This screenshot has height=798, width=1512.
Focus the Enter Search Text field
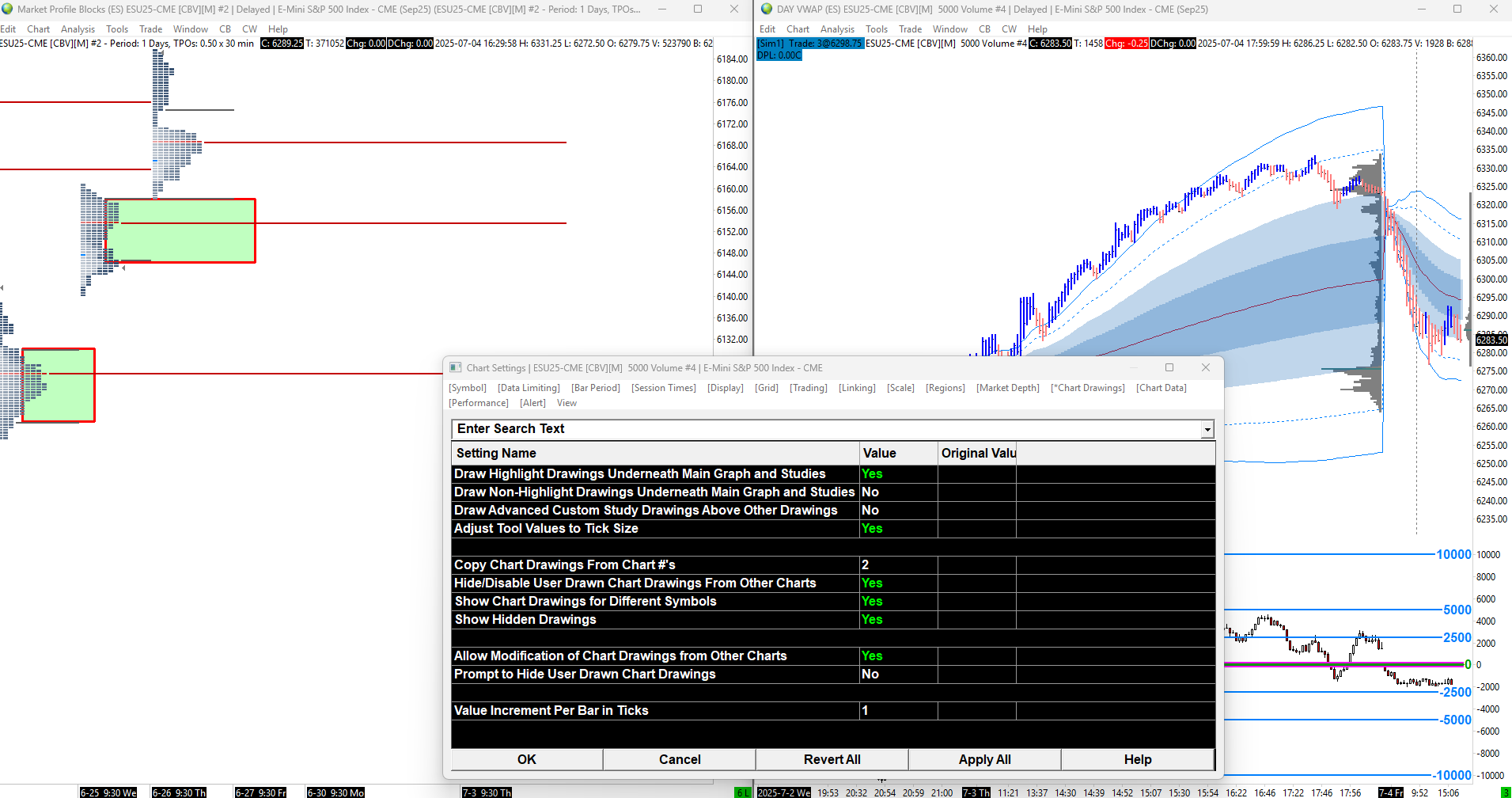click(x=827, y=429)
